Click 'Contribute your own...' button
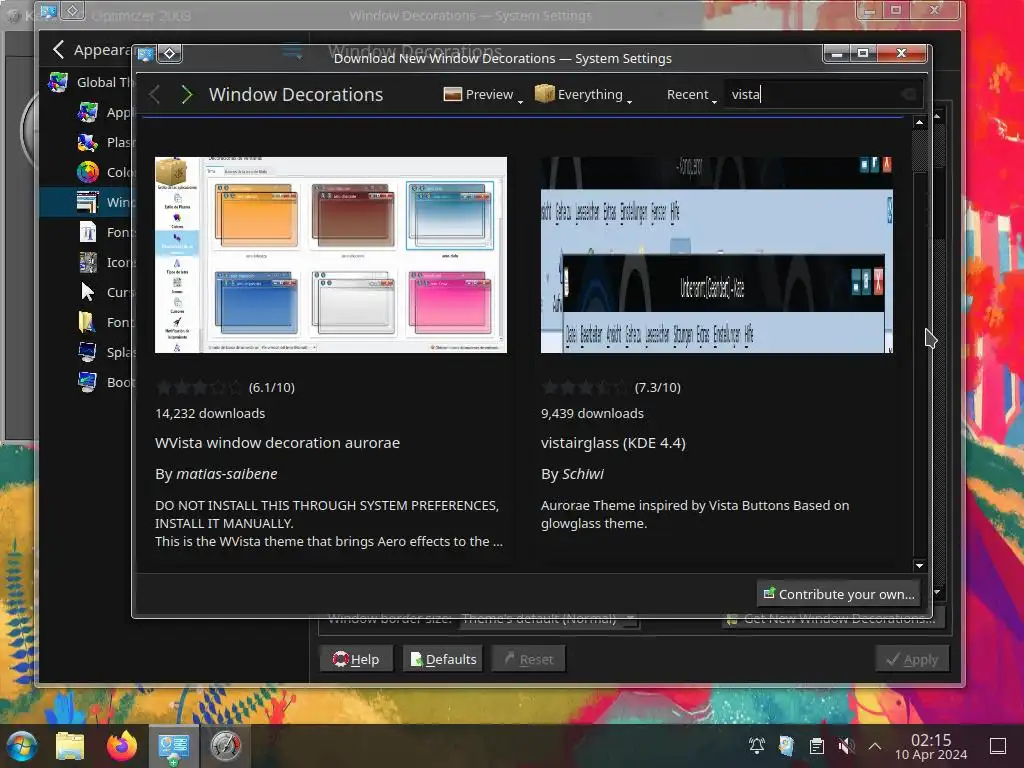The image size is (1024, 768). (839, 594)
